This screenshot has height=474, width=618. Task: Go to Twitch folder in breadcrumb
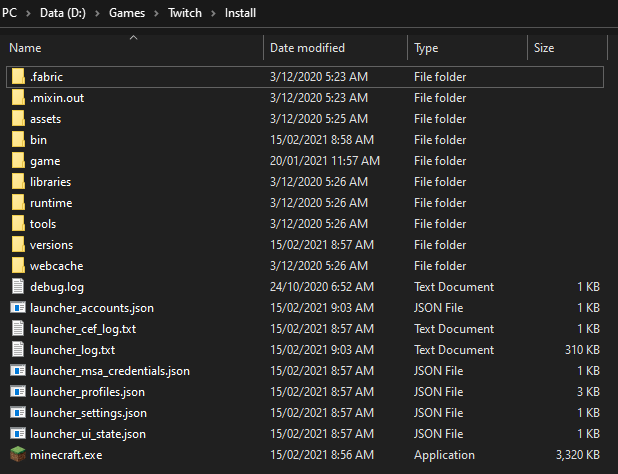click(185, 14)
